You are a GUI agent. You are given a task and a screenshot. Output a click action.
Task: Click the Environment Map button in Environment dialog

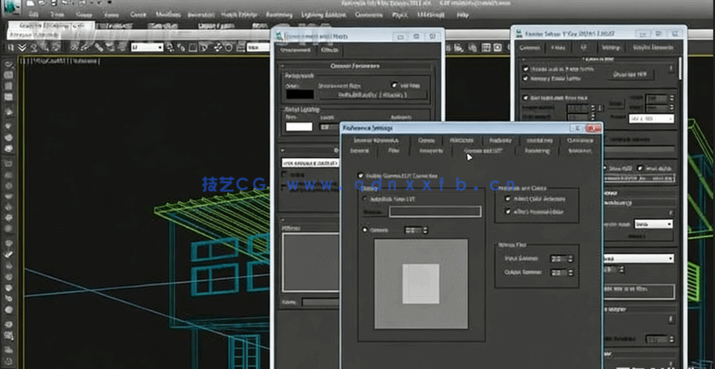[x=373, y=95]
